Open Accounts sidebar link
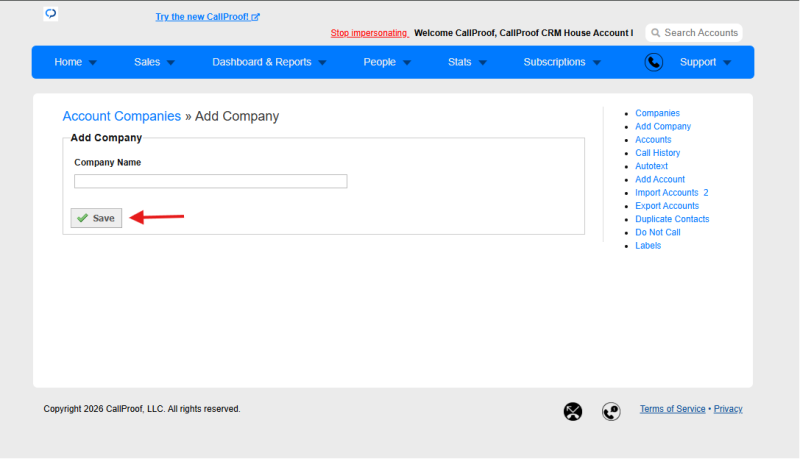Viewport: 800px width, 459px height. [653, 140]
